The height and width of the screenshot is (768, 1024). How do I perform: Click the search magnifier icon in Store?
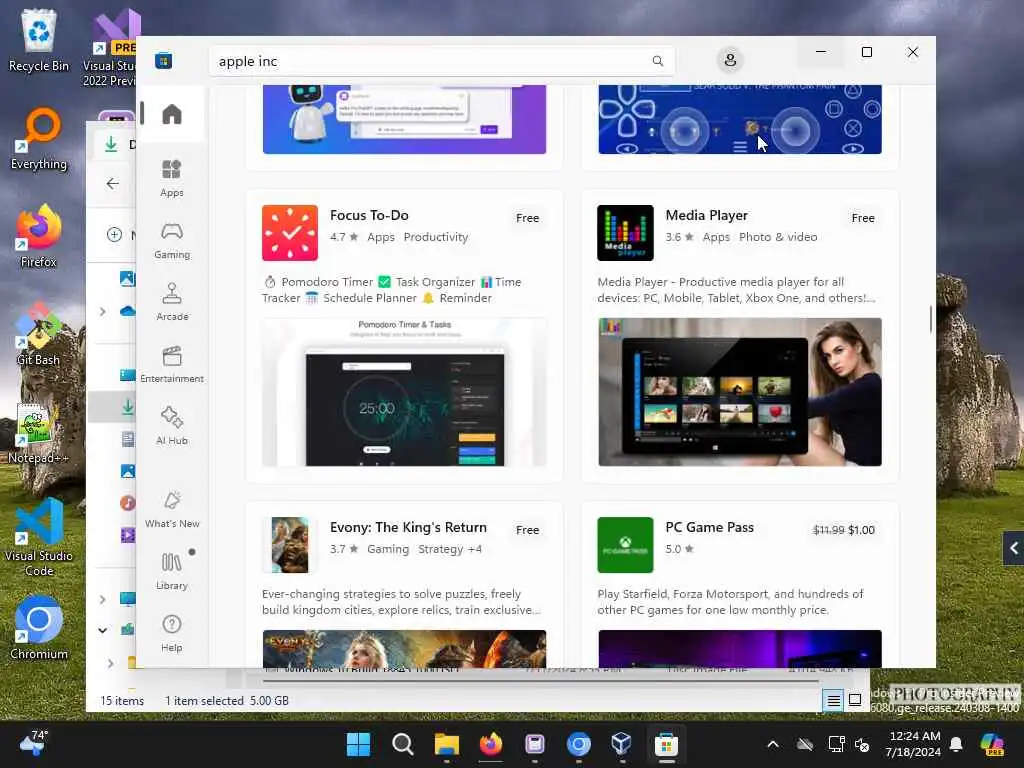point(658,61)
